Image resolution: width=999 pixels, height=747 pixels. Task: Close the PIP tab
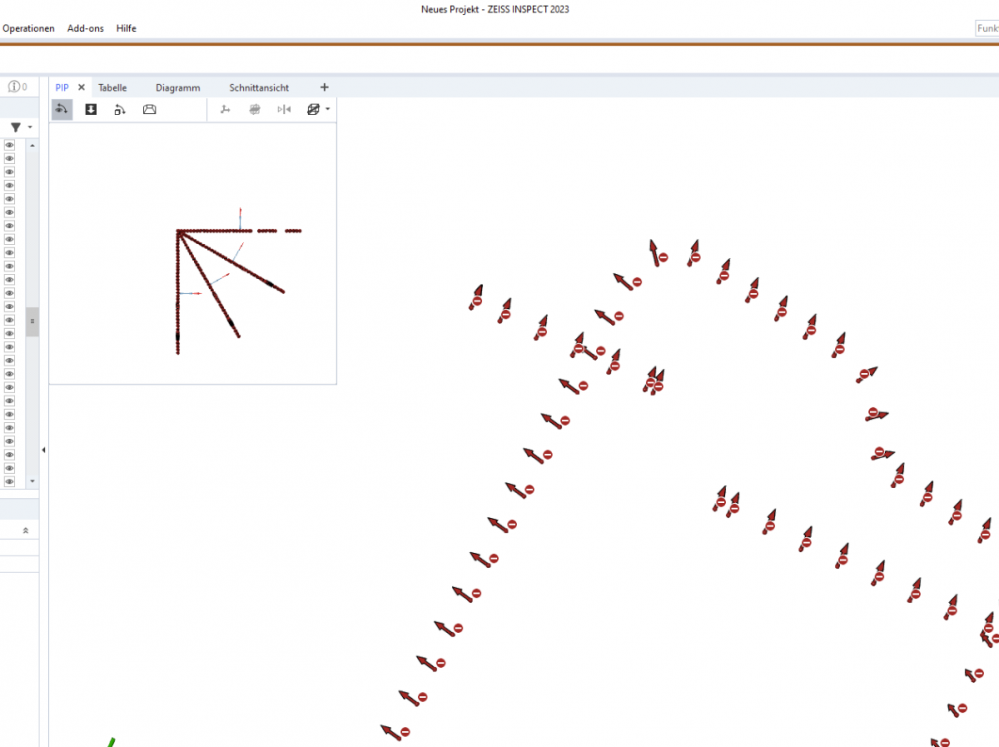point(82,88)
